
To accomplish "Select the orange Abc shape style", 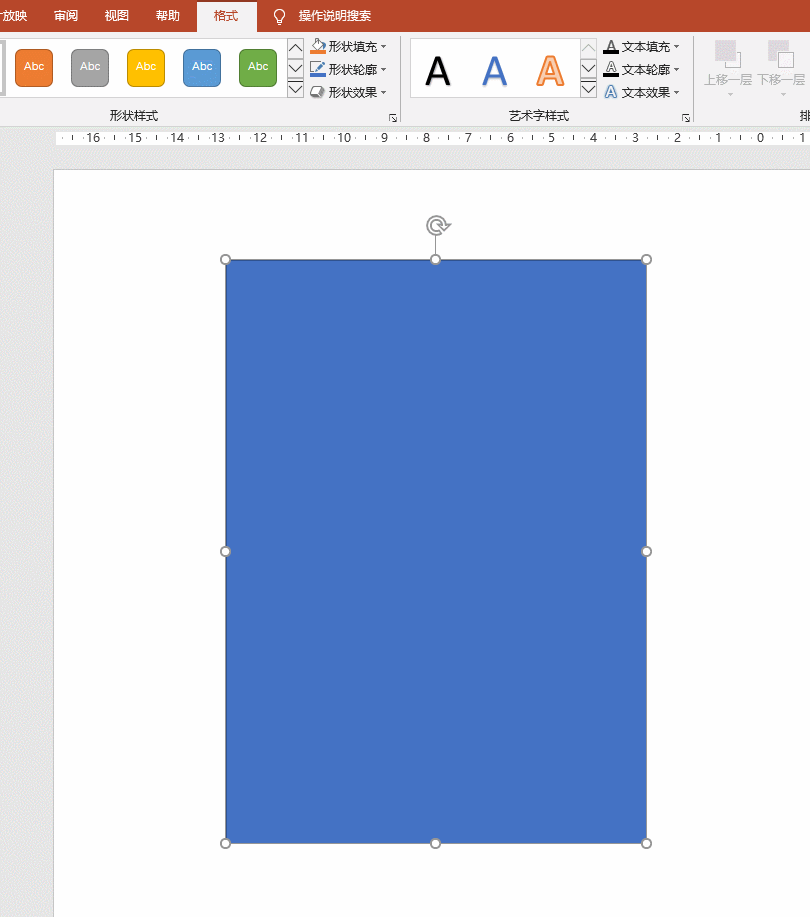I will tap(34, 67).
